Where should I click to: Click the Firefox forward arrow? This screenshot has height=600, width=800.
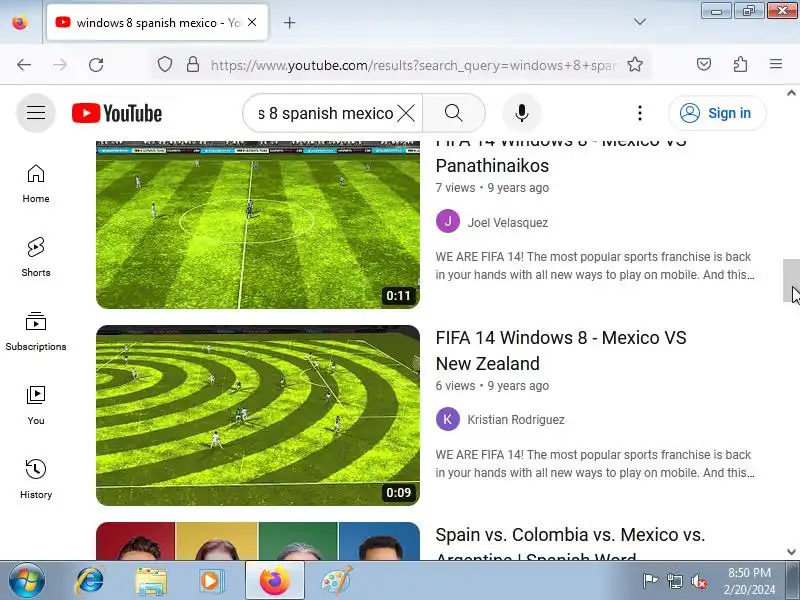(x=60, y=65)
